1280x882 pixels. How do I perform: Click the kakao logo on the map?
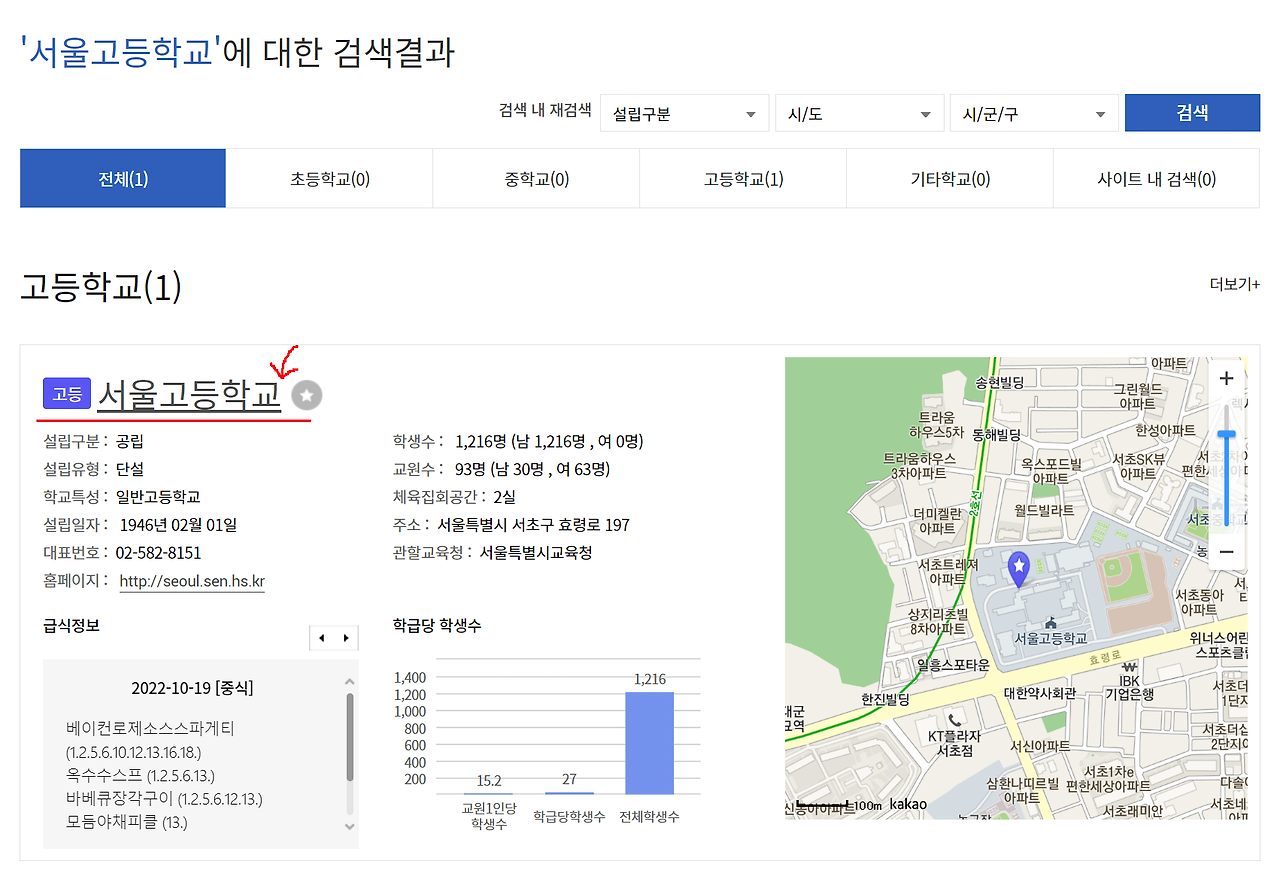coord(907,804)
